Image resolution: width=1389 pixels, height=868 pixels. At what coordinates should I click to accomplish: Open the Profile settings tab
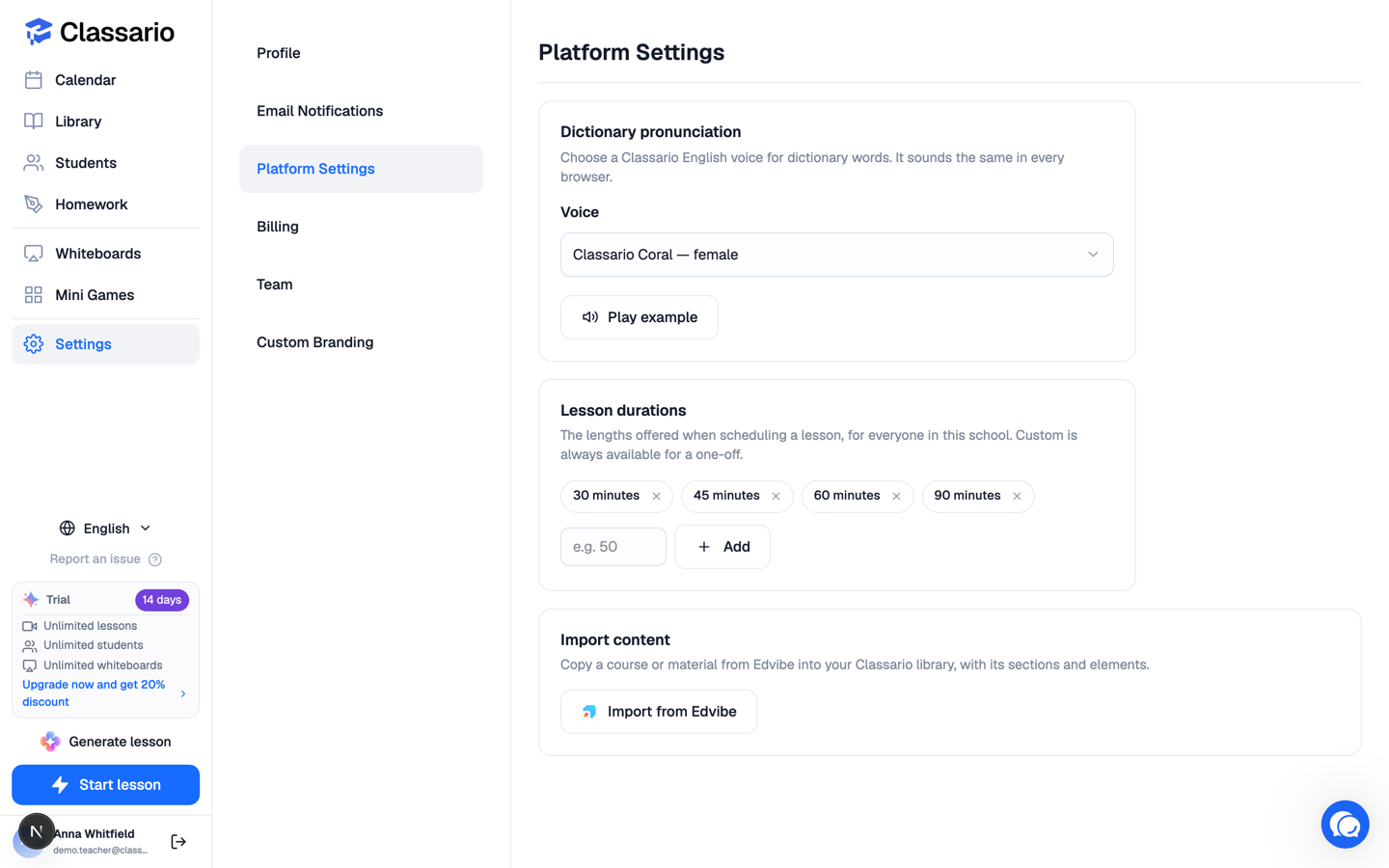361,53
